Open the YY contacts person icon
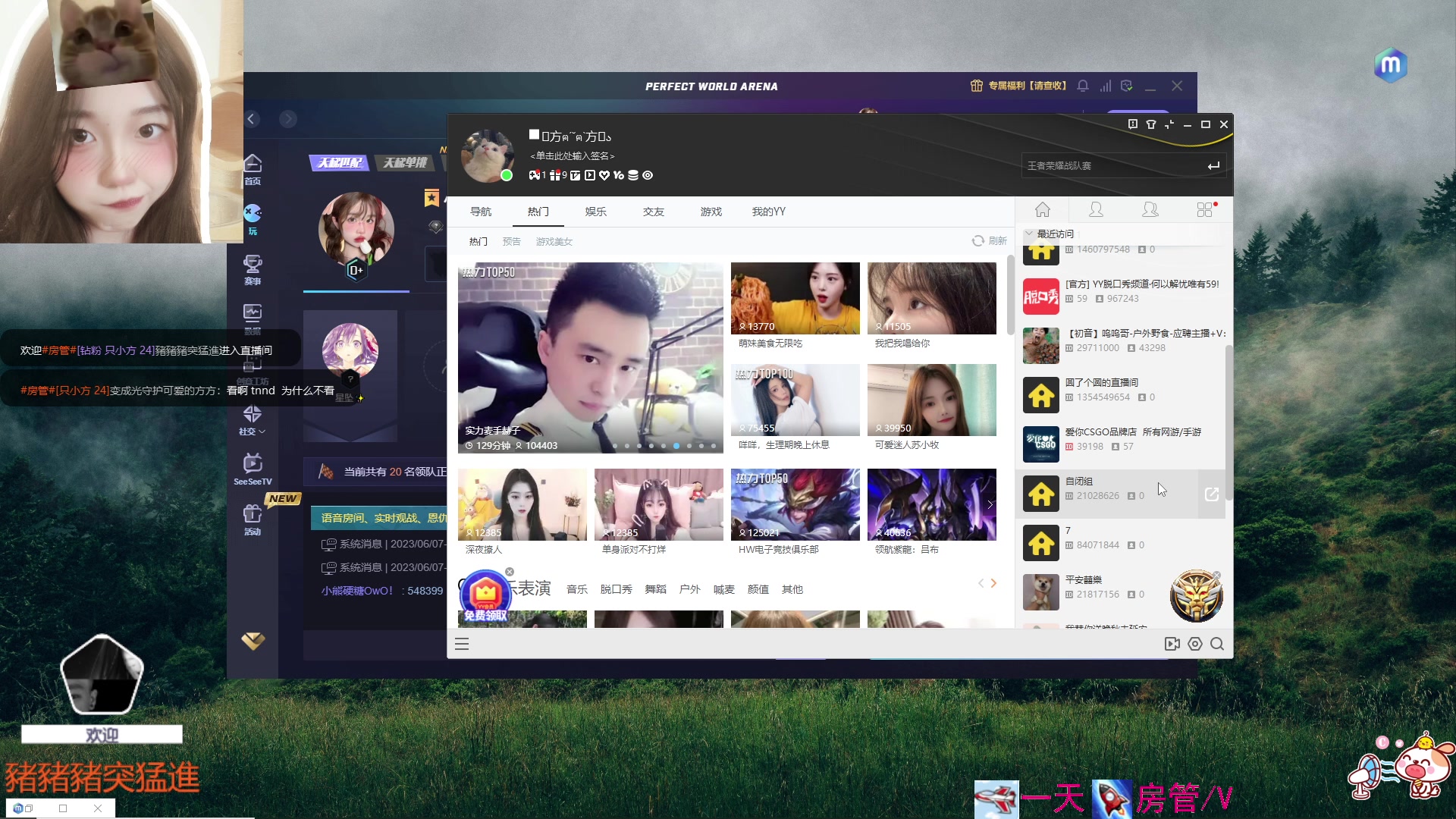The height and width of the screenshot is (819, 1456). point(1096,209)
